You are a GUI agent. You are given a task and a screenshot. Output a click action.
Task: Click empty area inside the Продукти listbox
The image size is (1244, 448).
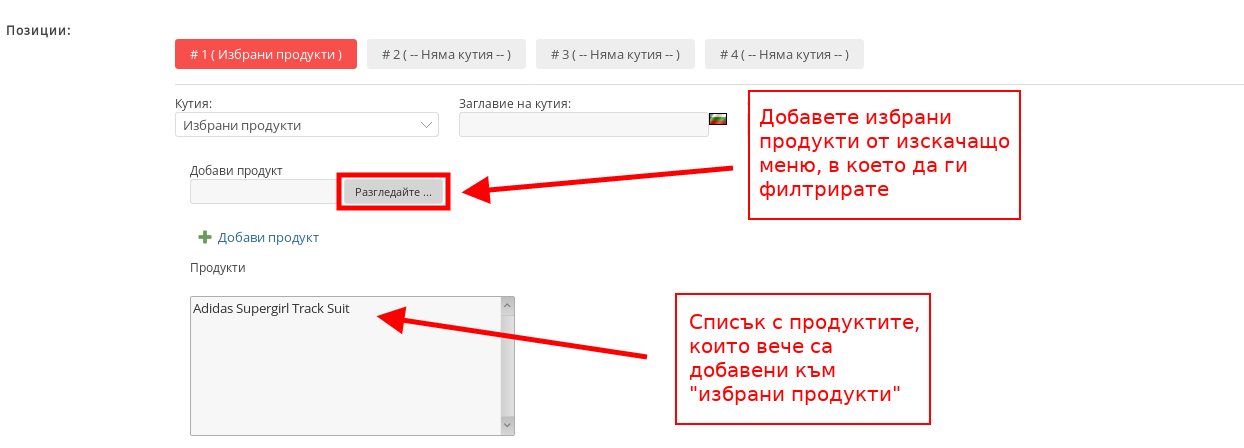pos(340,380)
